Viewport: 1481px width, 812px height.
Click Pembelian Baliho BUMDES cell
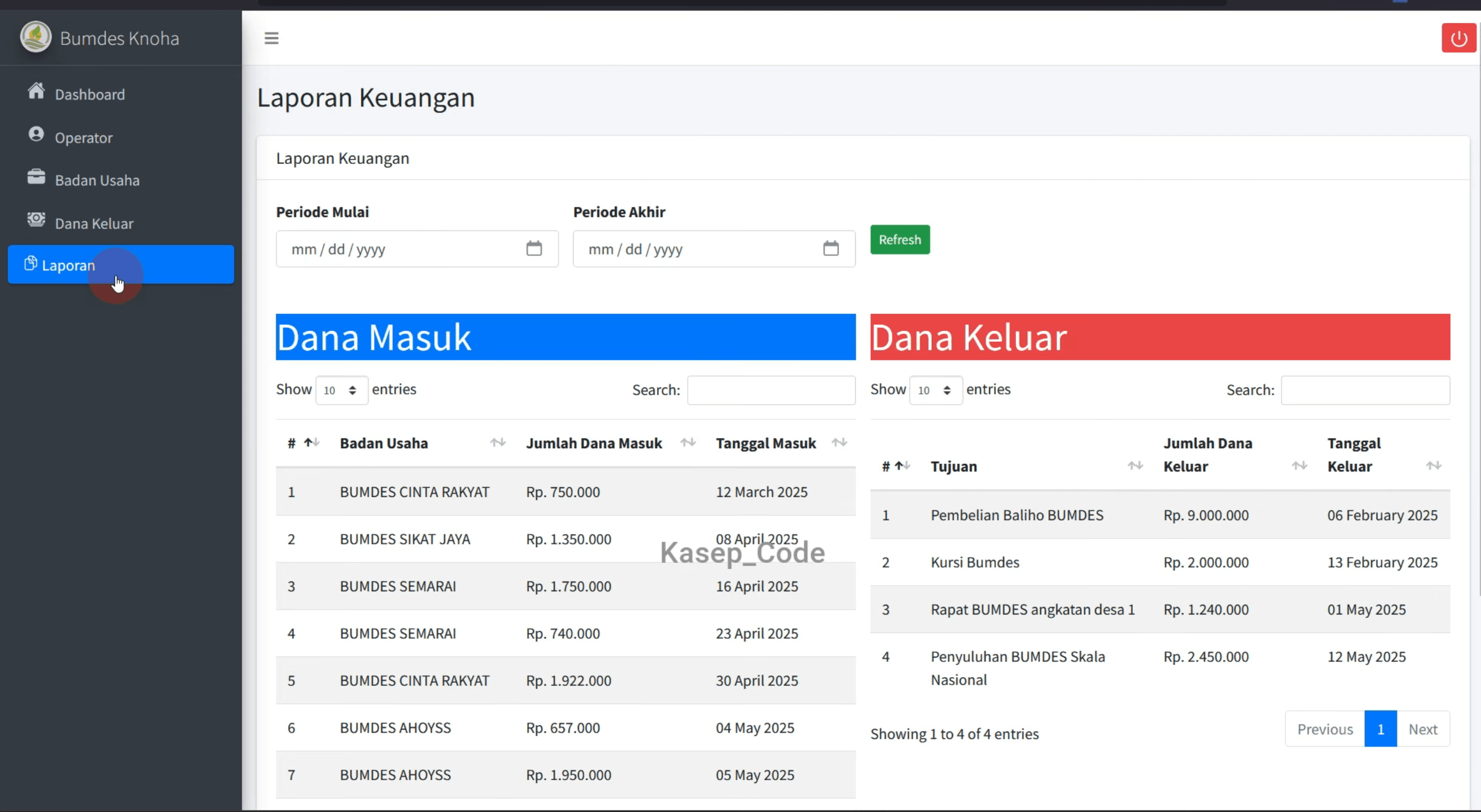(x=1017, y=515)
